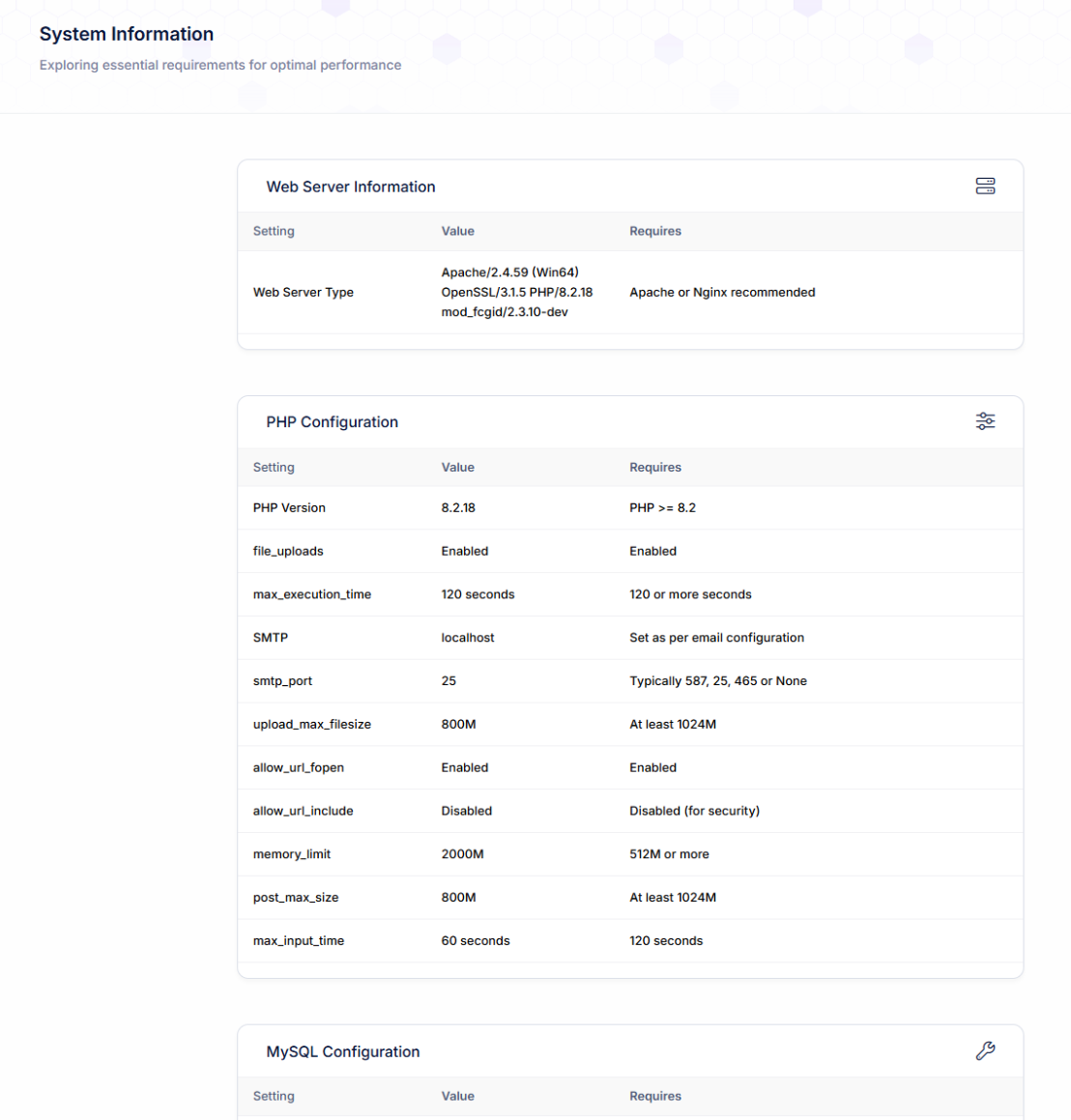This screenshot has height=1120, width=1071.
Task: Select the PHP Version setting label
Action: (289, 507)
